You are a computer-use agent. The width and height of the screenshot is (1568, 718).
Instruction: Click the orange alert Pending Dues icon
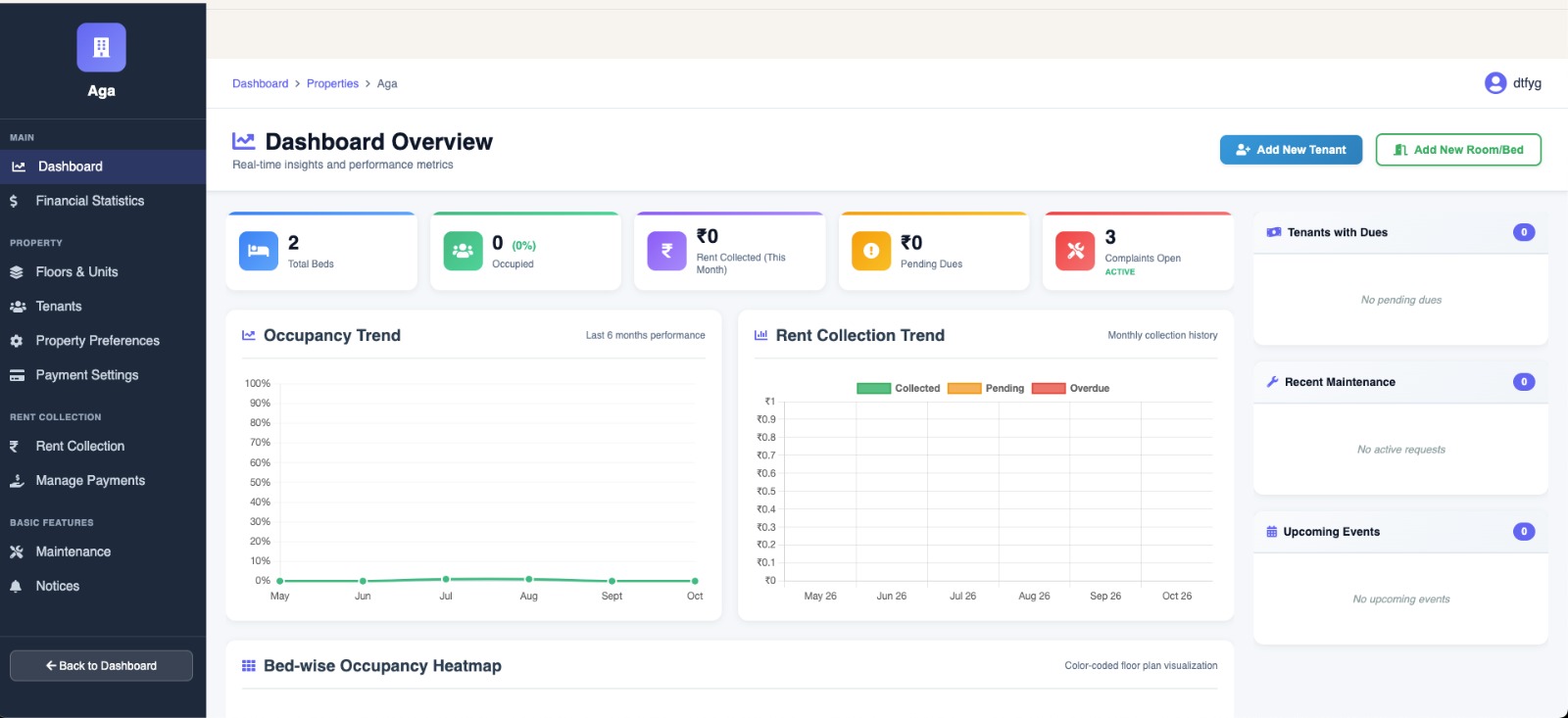click(871, 251)
